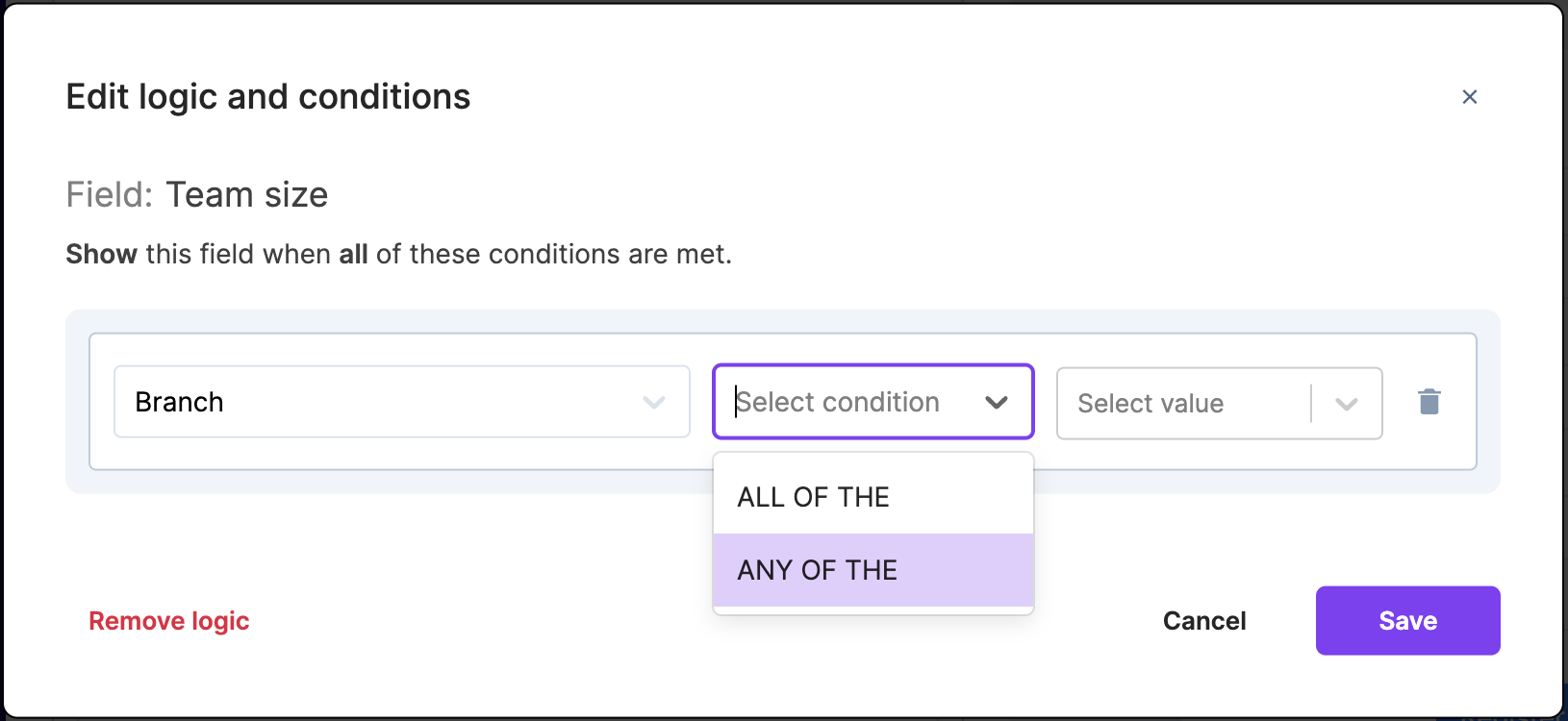Click the chevron icon on Select value
The image size is (1568, 721).
tap(1346, 403)
